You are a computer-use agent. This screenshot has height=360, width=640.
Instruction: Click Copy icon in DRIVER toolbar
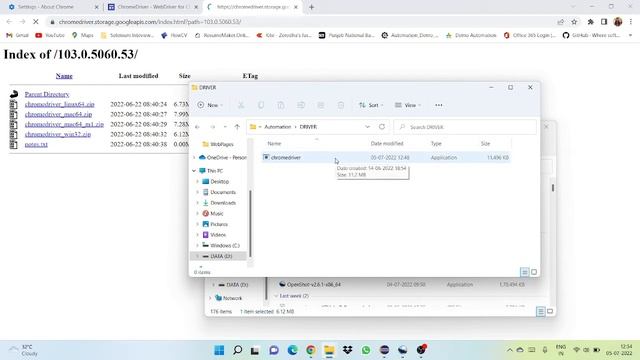261,105
